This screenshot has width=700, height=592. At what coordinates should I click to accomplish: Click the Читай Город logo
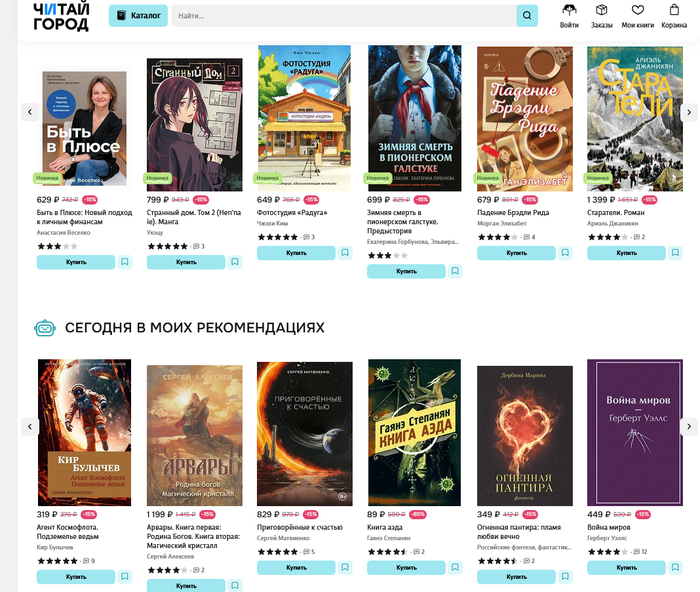click(61, 17)
